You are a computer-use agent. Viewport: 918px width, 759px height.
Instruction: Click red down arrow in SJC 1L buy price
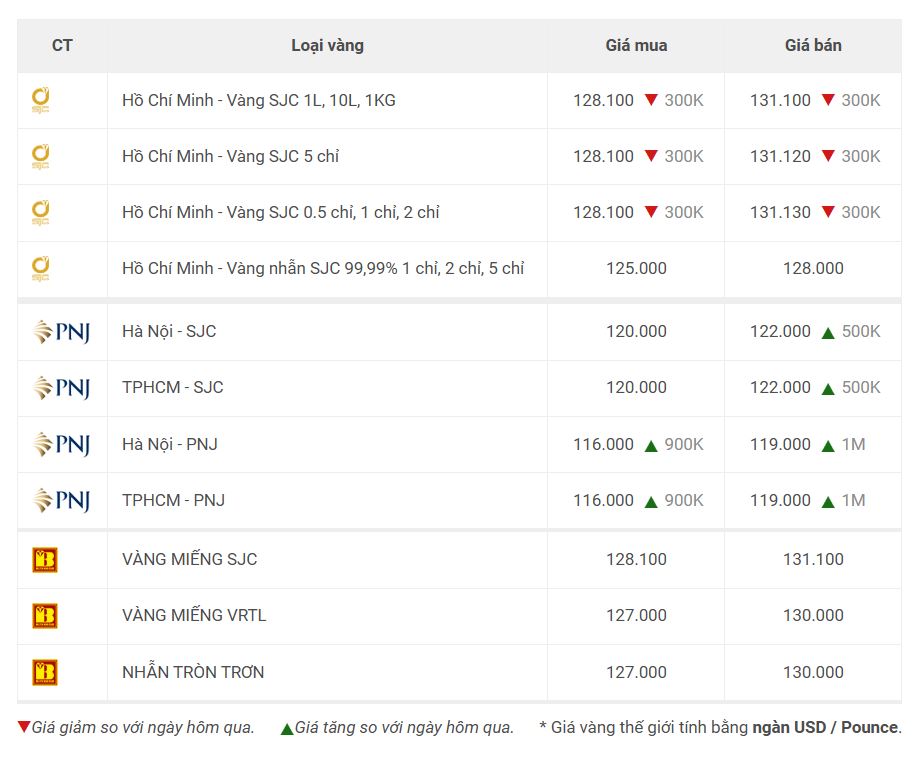coord(650,100)
